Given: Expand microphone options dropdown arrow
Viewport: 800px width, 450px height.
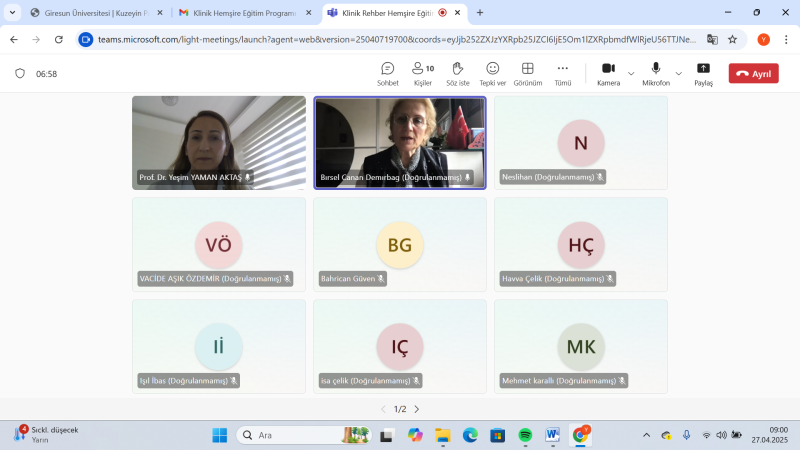Looking at the screenshot, I should click(679, 73).
